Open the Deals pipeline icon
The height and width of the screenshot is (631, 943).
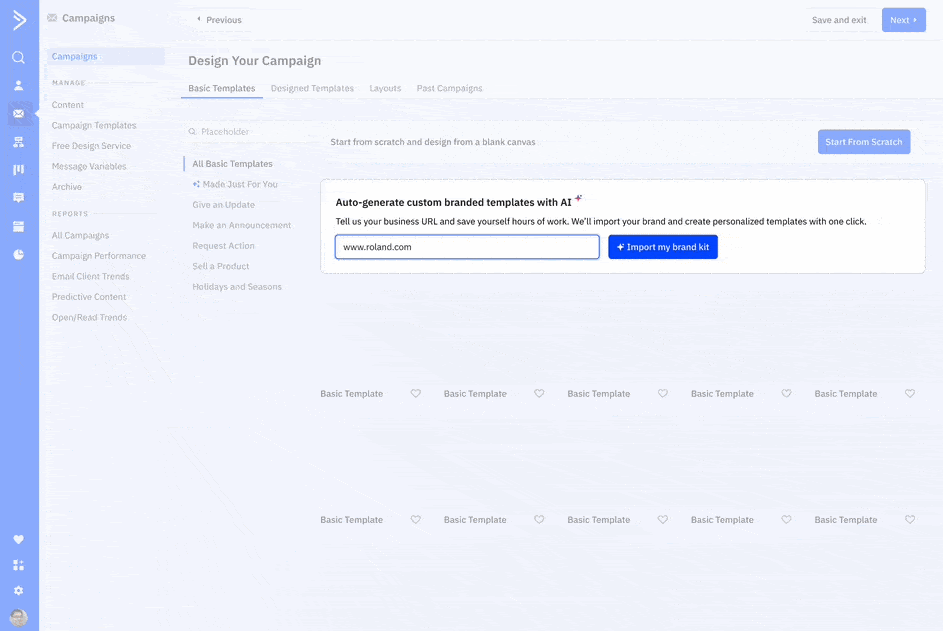18,169
